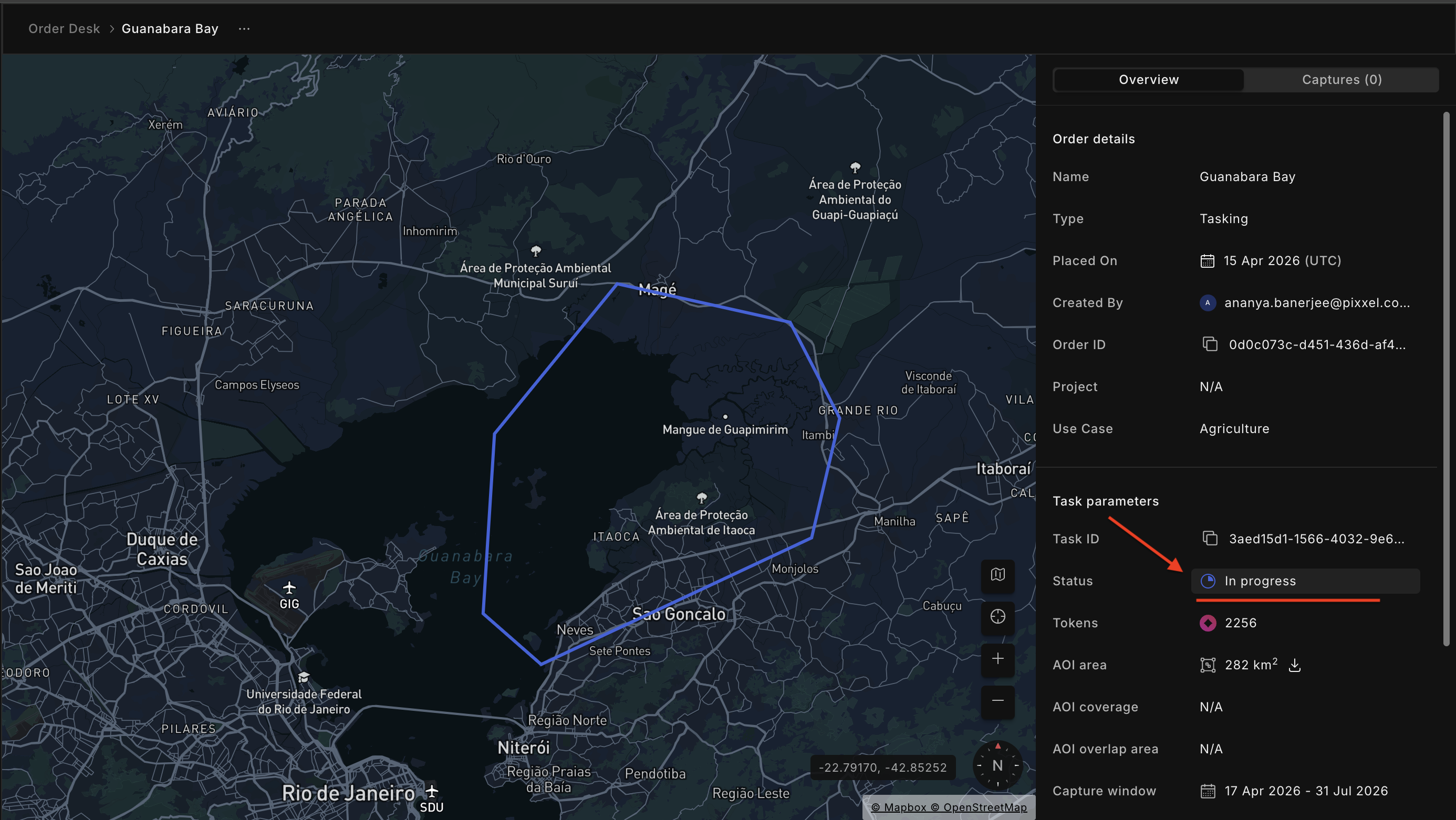This screenshot has height=820, width=1456.
Task: Click the details panel vertical scrollbar
Action: [x=1446, y=379]
